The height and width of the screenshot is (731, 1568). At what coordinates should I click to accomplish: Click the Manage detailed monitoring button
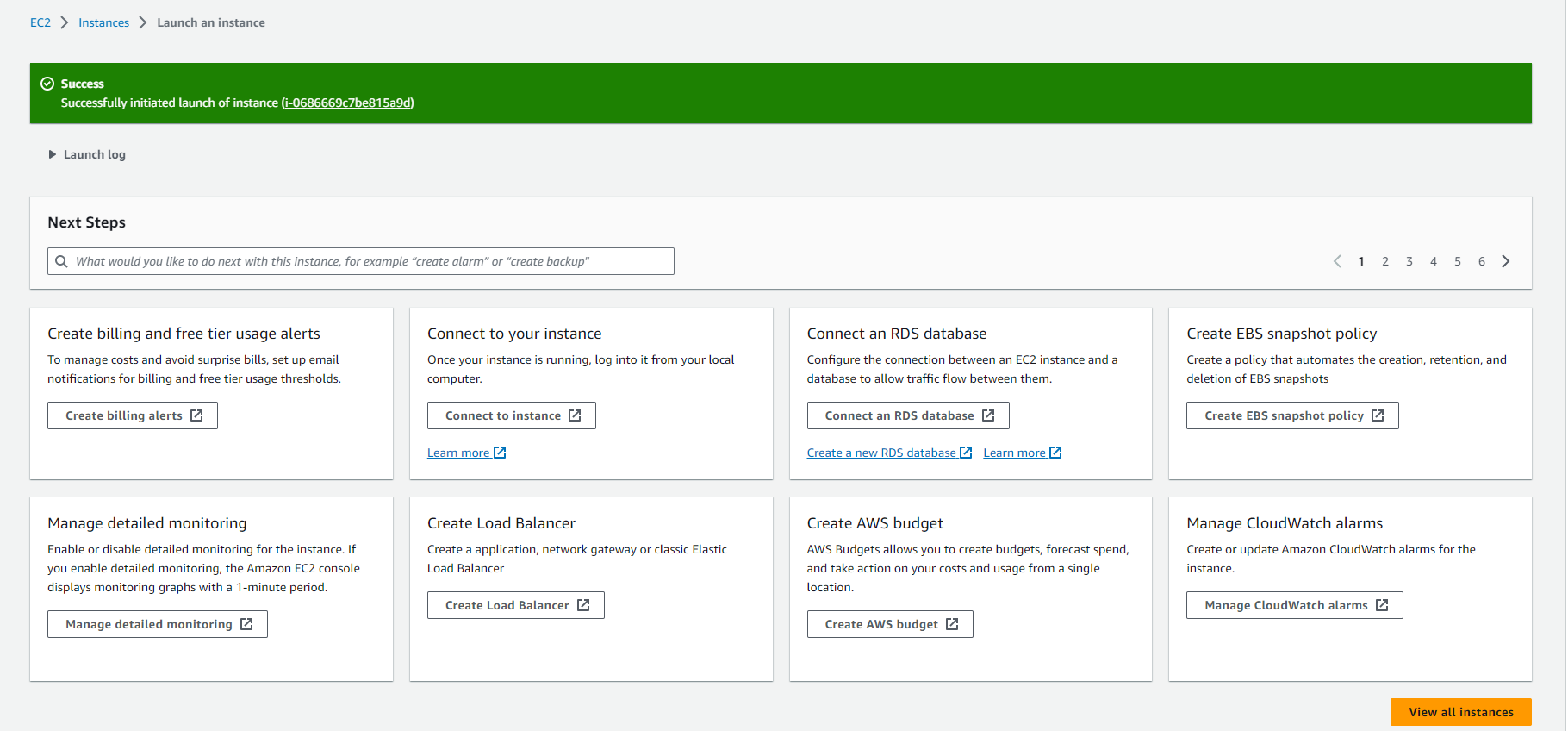click(x=158, y=624)
